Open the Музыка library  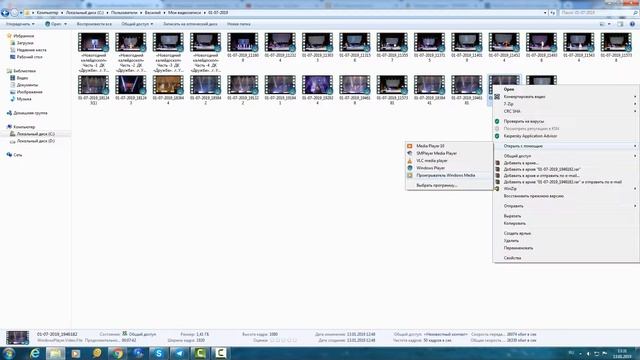(24, 99)
